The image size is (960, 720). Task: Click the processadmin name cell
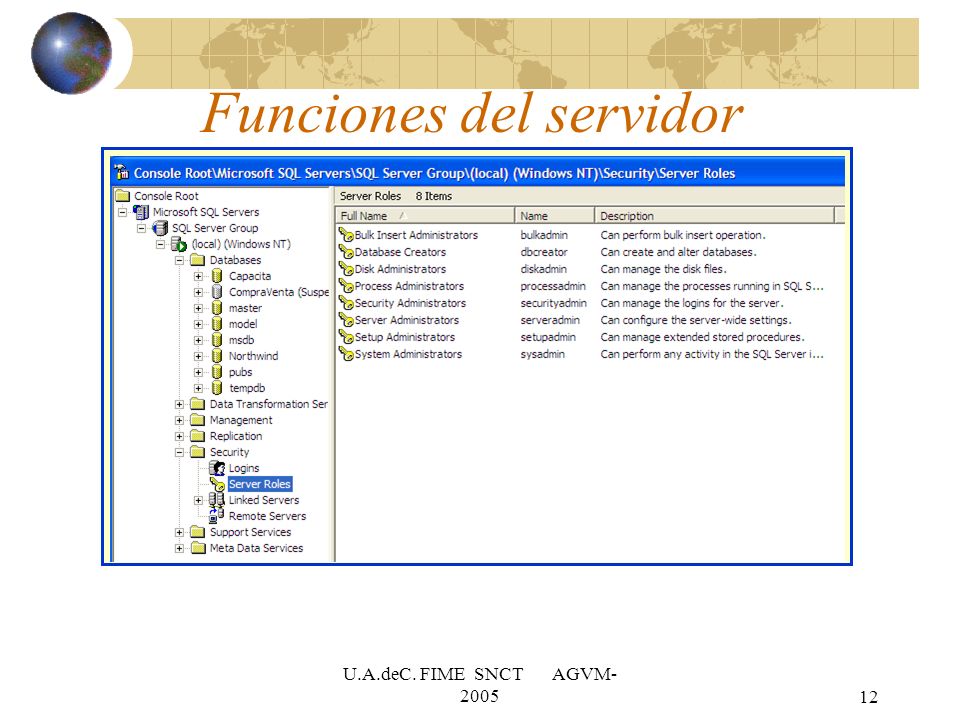(553, 286)
